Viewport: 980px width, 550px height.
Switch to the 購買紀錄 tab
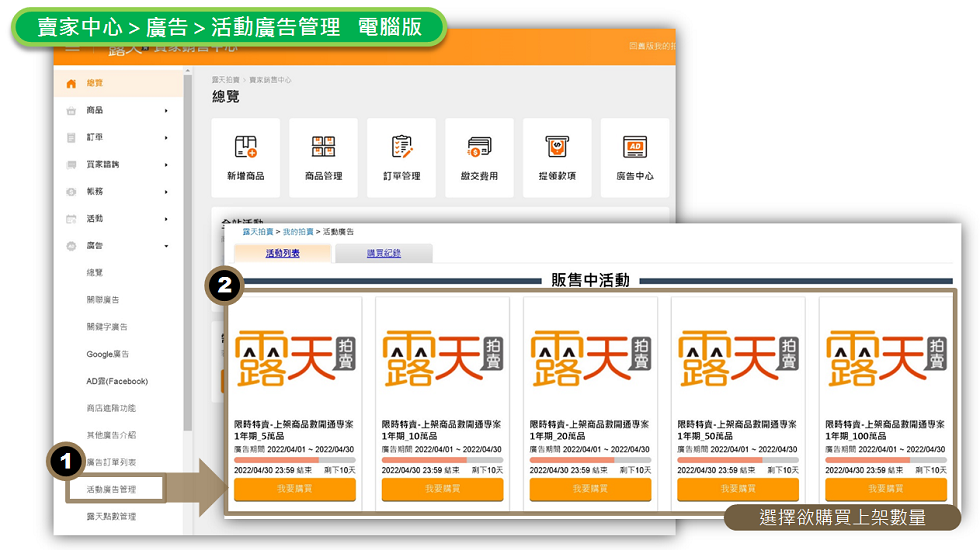click(383, 254)
